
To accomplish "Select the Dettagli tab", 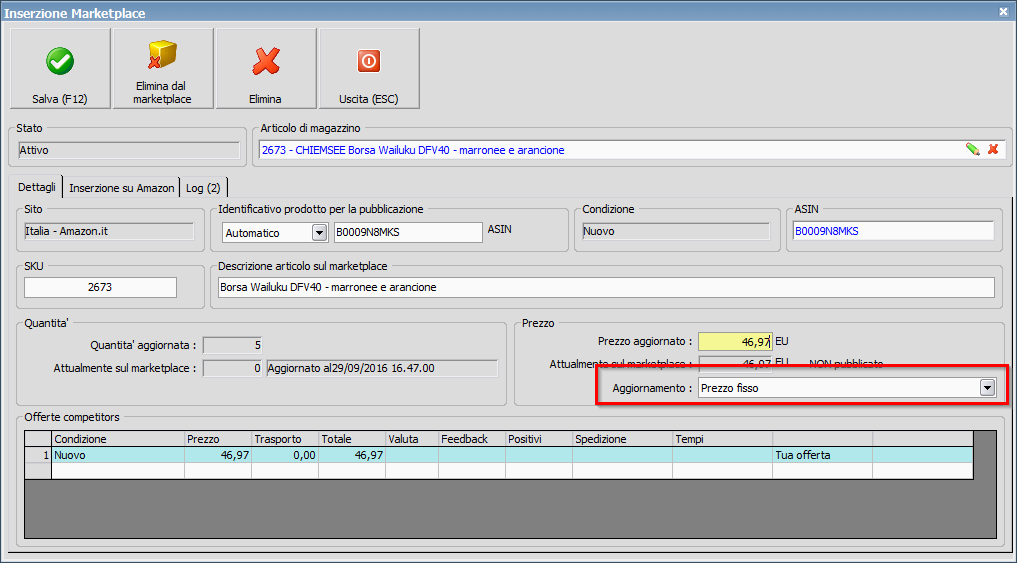I will 37,188.
